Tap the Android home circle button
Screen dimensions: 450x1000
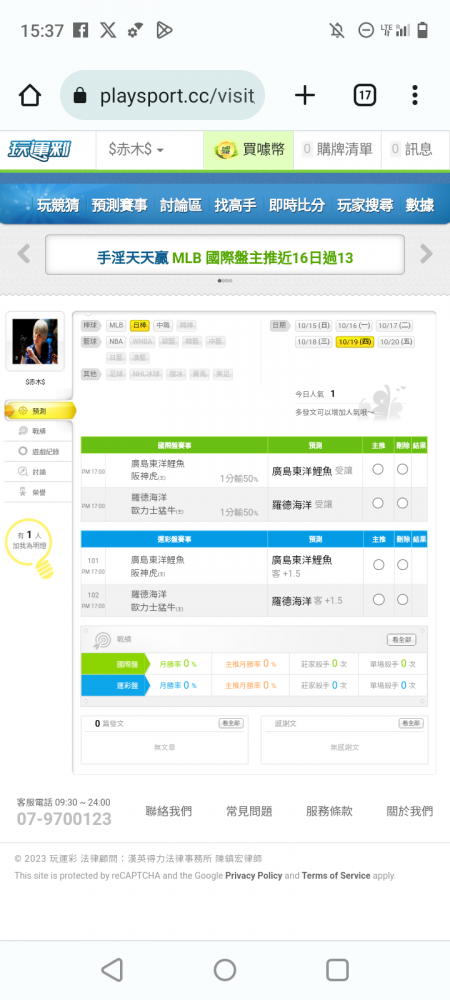coord(225,970)
